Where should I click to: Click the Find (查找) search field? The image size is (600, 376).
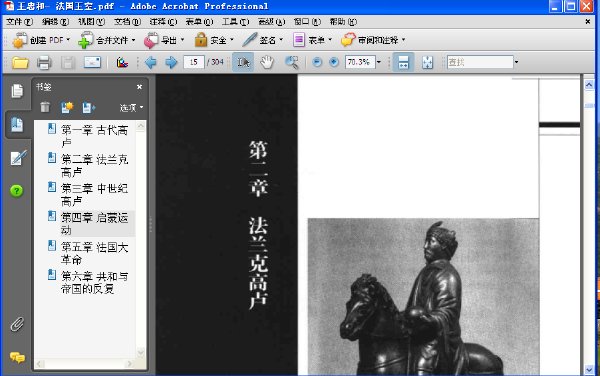coord(480,62)
